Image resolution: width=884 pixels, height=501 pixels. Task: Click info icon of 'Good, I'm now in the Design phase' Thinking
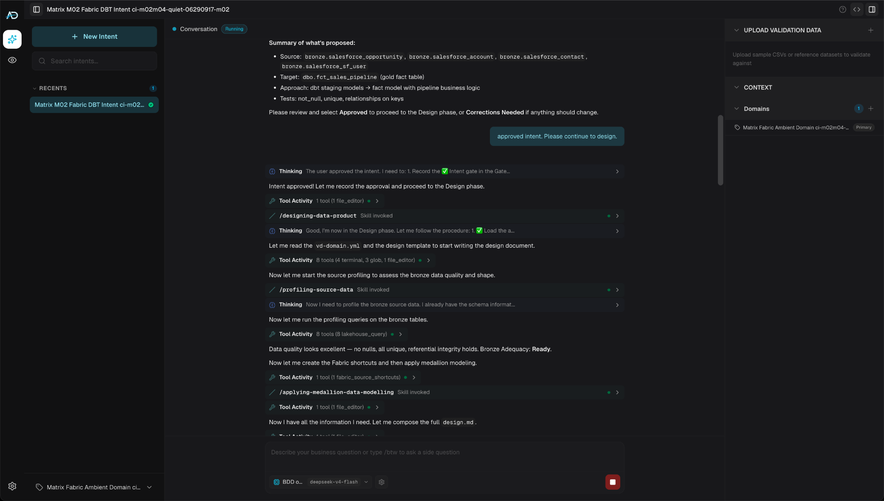272,230
